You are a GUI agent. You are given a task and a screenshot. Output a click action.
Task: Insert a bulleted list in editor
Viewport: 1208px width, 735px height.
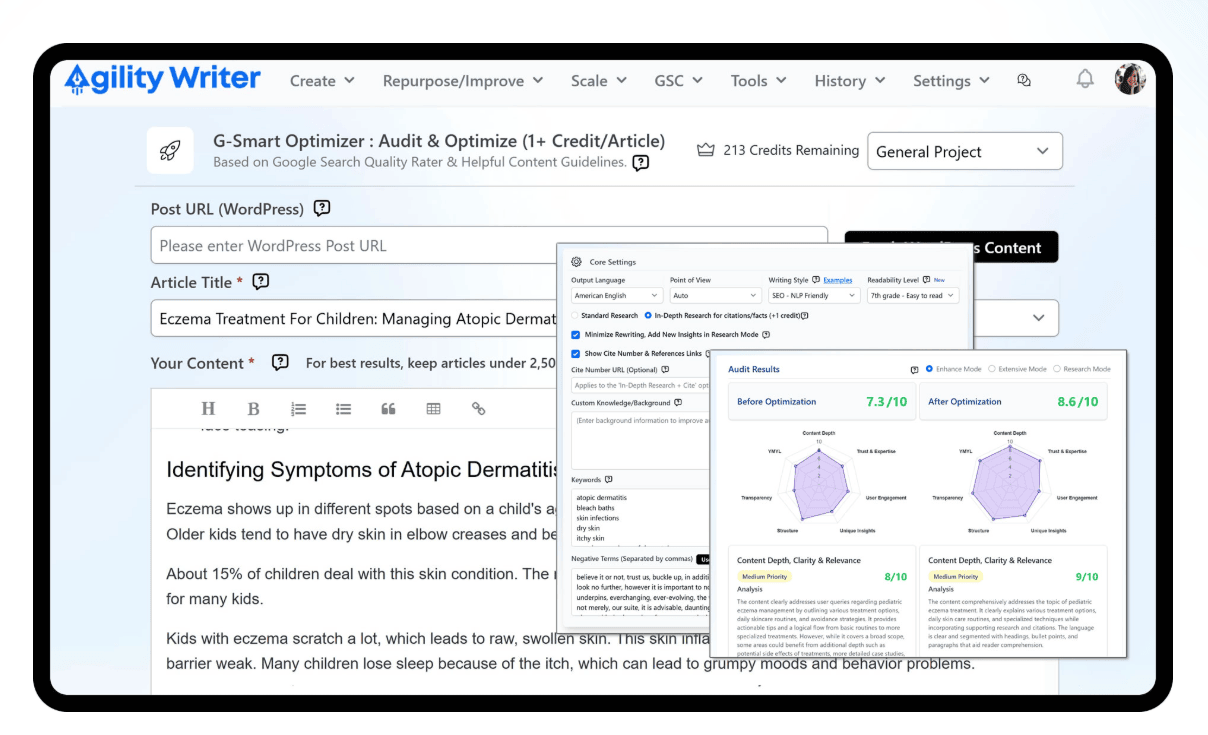343,409
